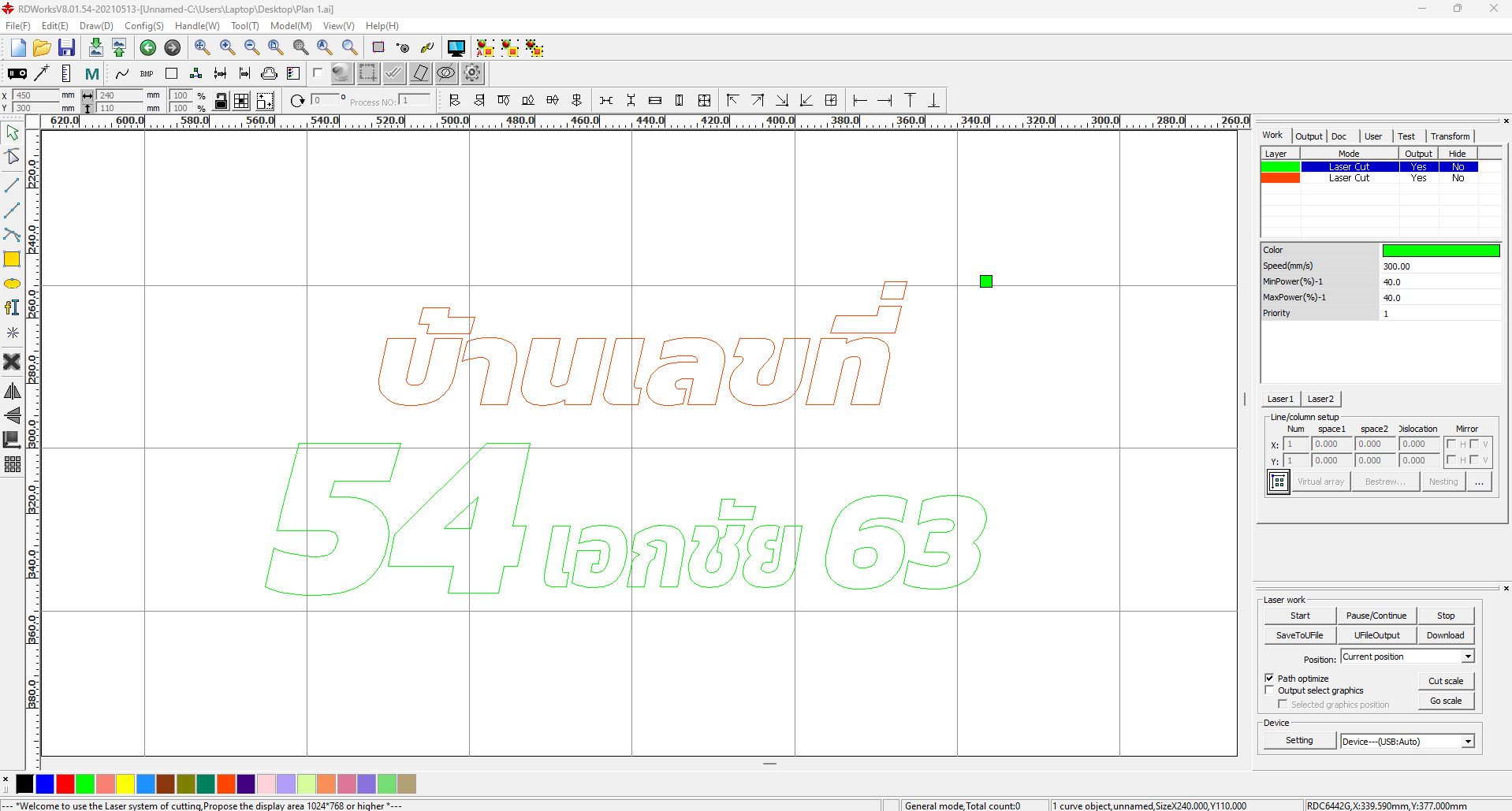Click the Download button
The width and height of the screenshot is (1512, 811).
click(x=1446, y=635)
